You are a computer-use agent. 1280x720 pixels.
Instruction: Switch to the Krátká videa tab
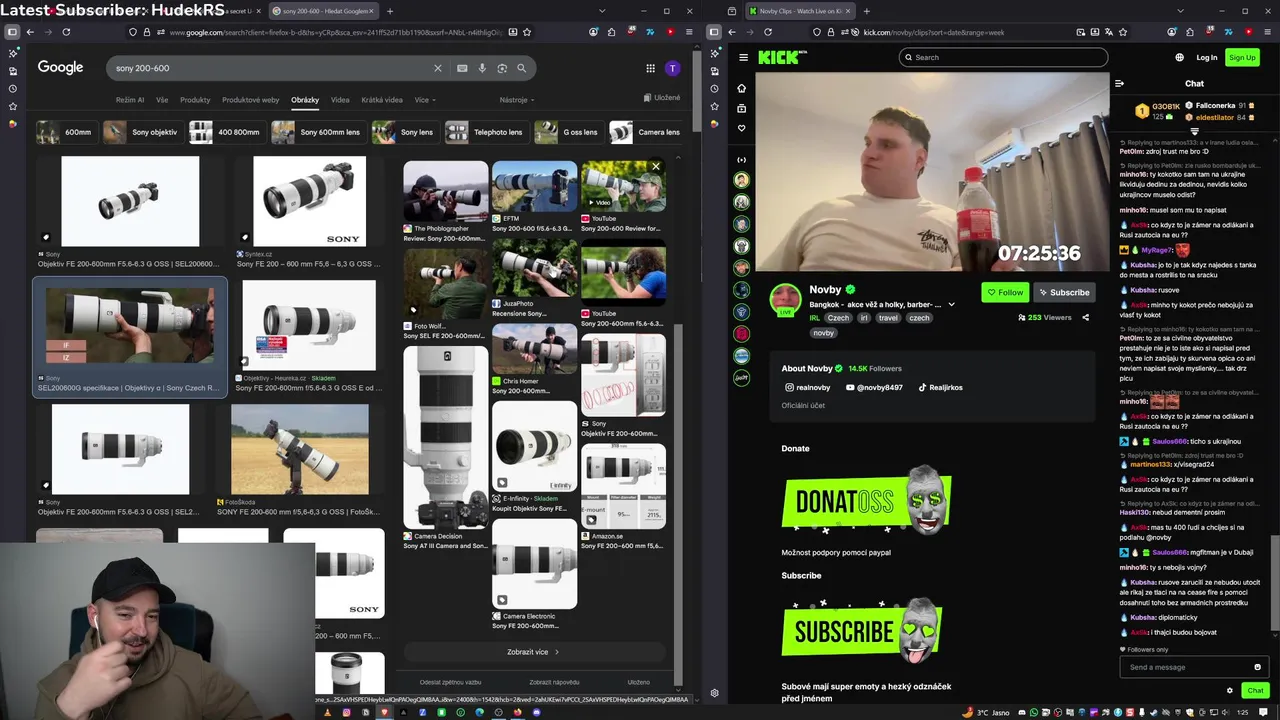tap(382, 100)
